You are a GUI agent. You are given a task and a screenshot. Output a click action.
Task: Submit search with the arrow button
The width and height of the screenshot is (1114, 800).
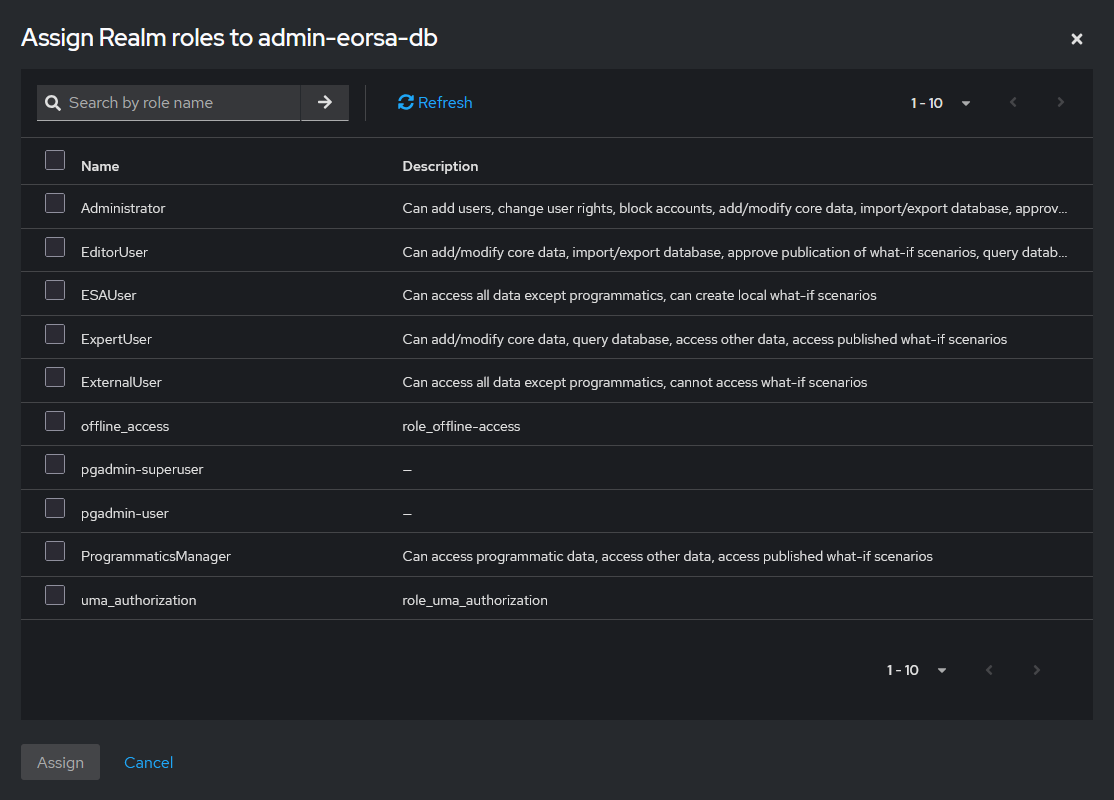coord(325,102)
